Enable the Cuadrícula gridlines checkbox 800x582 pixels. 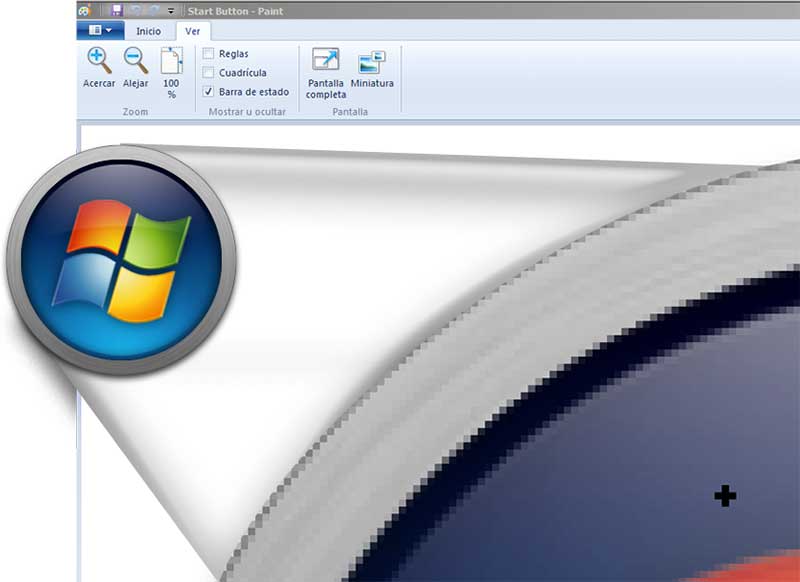pos(208,72)
